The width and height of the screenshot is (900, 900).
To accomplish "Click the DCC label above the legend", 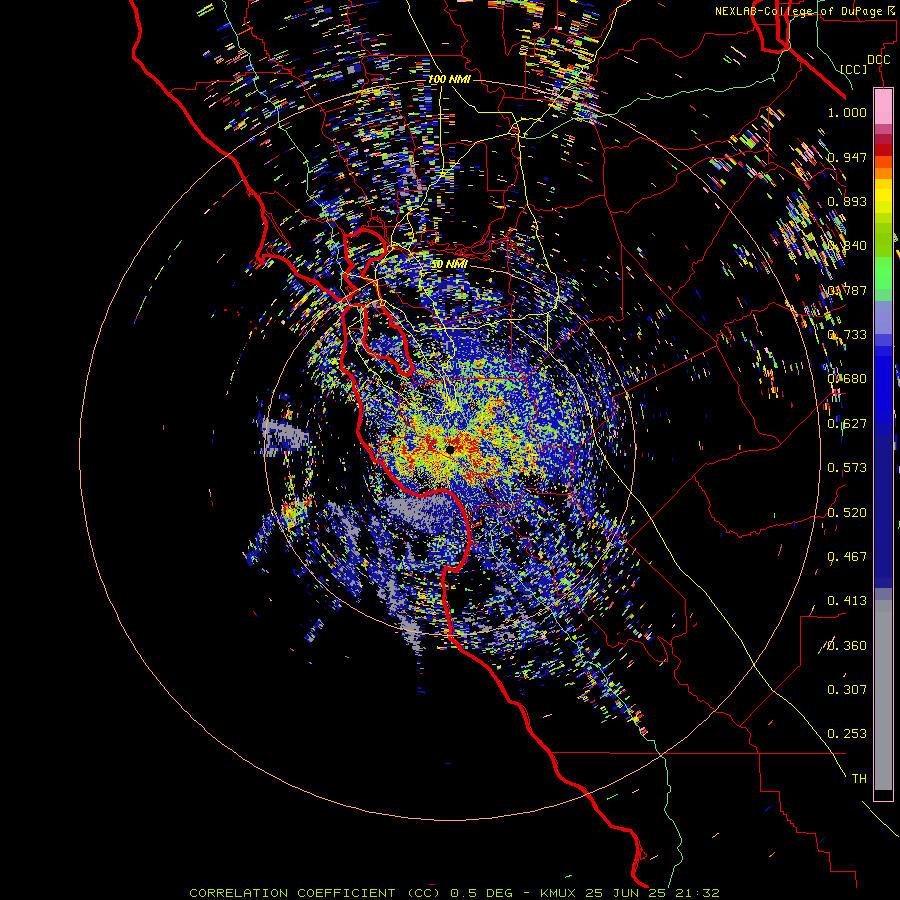I will click(878, 60).
